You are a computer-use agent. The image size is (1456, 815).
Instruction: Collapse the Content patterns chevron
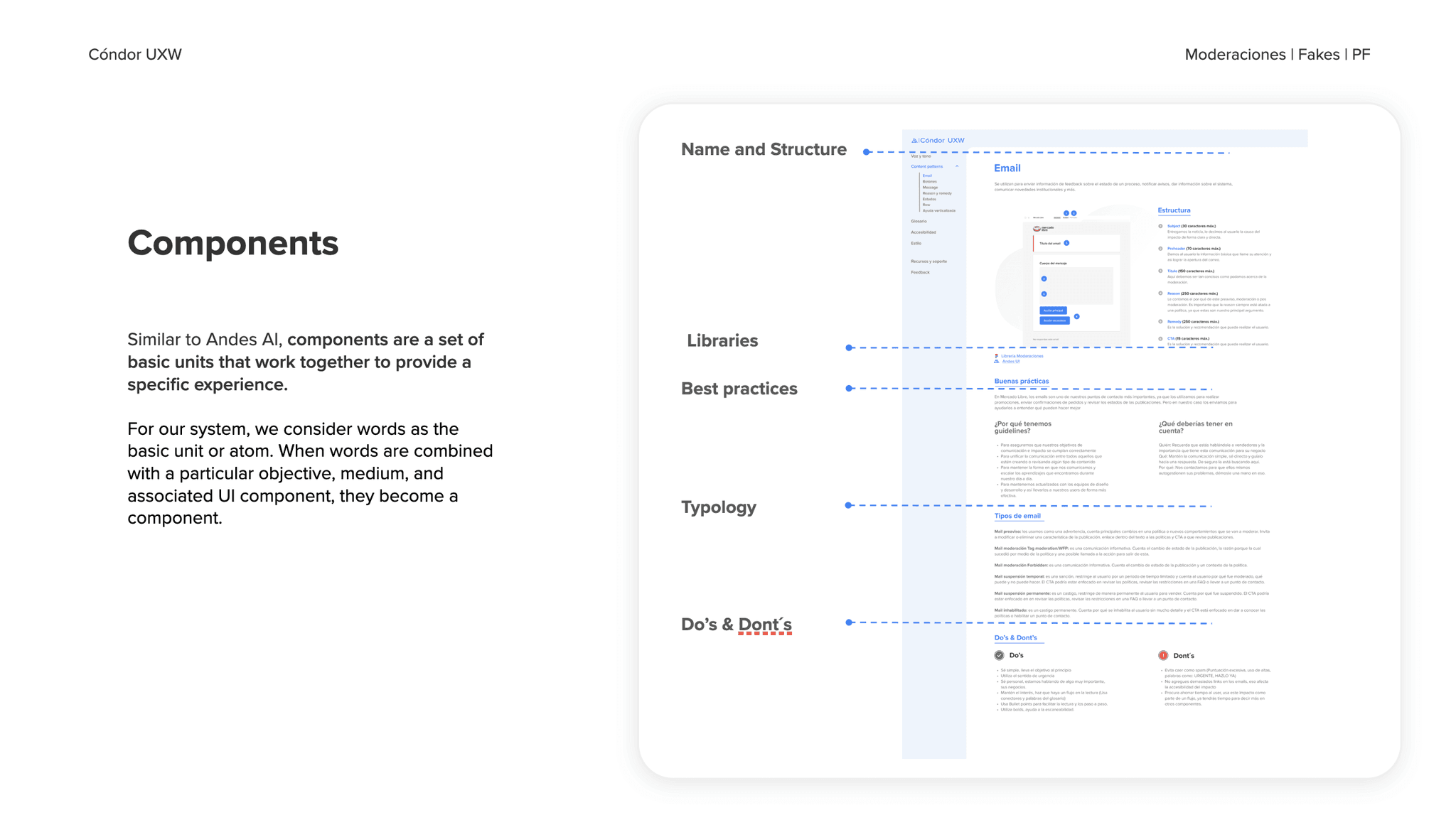957,166
